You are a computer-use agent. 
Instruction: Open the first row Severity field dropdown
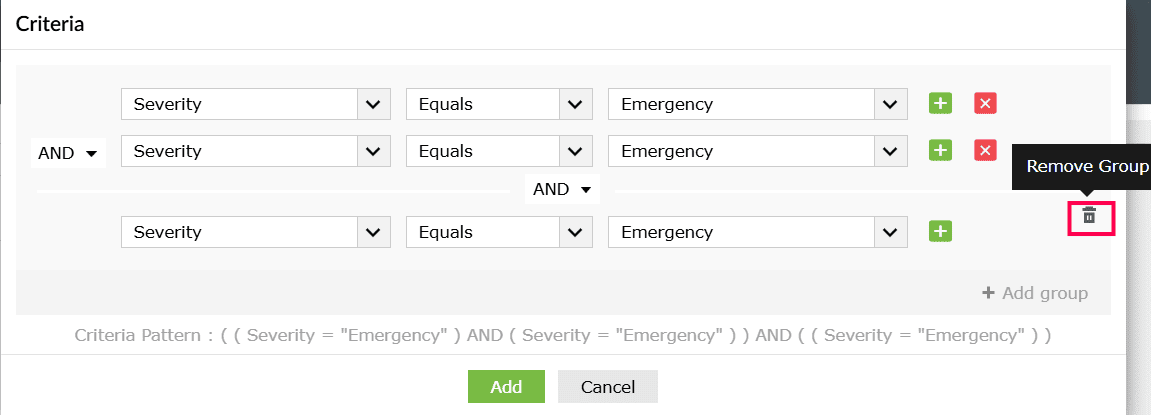point(255,104)
